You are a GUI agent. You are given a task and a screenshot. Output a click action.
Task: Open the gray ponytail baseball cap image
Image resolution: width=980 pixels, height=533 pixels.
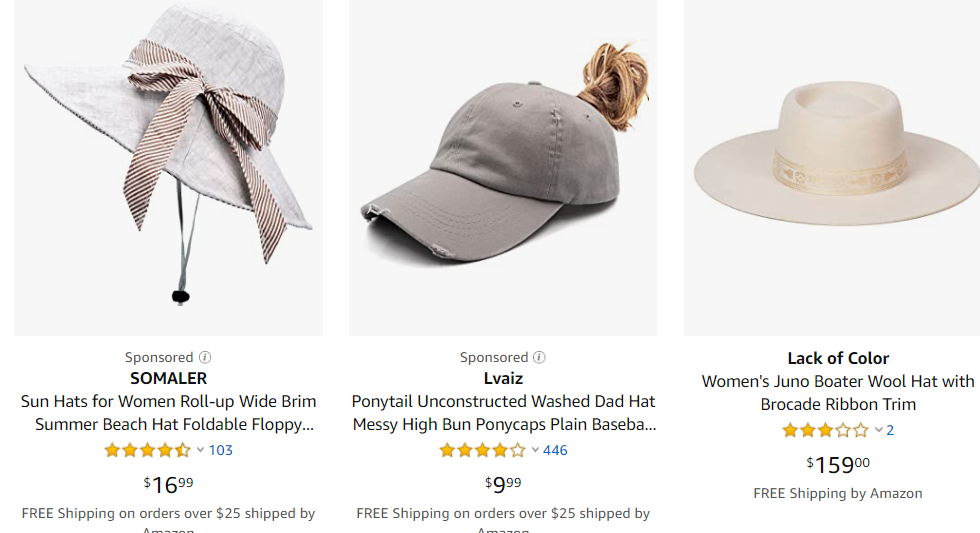click(x=503, y=167)
